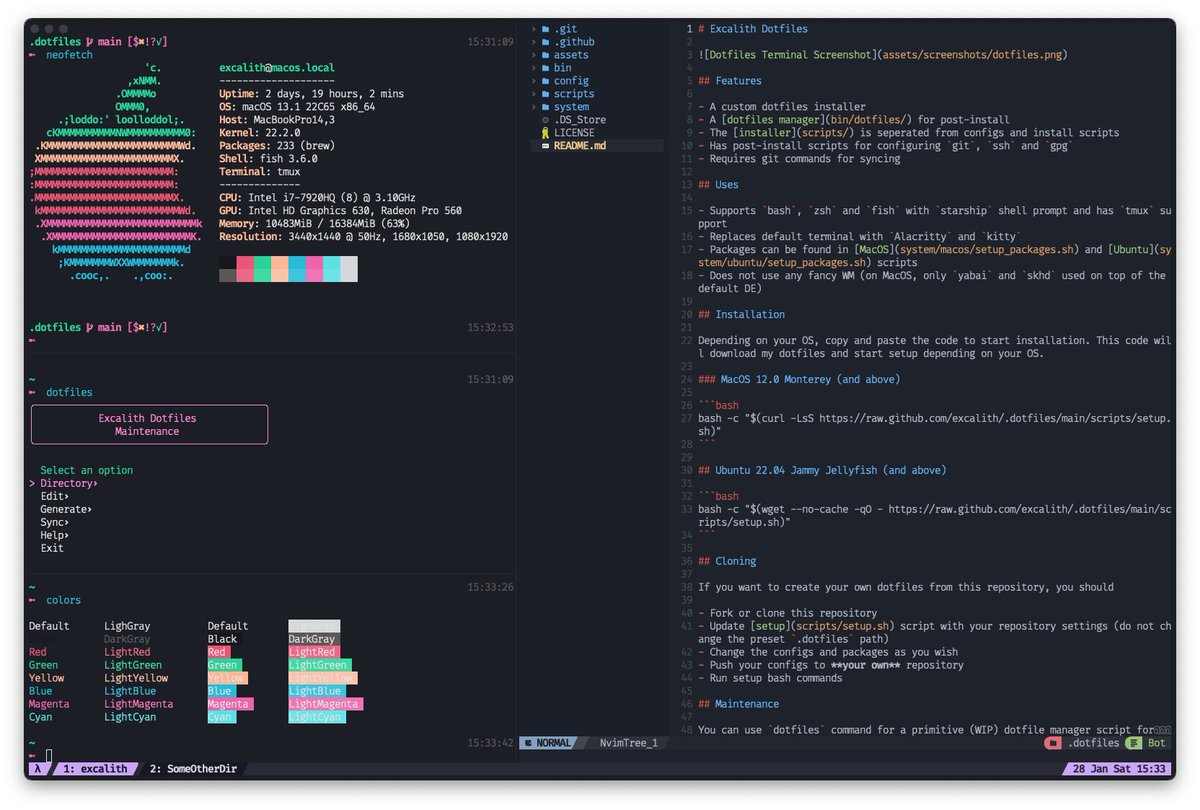Viewport: 1200px width, 810px height.
Task: Click the shell cursor at the bottom prompt
Action: click(x=49, y=755)
